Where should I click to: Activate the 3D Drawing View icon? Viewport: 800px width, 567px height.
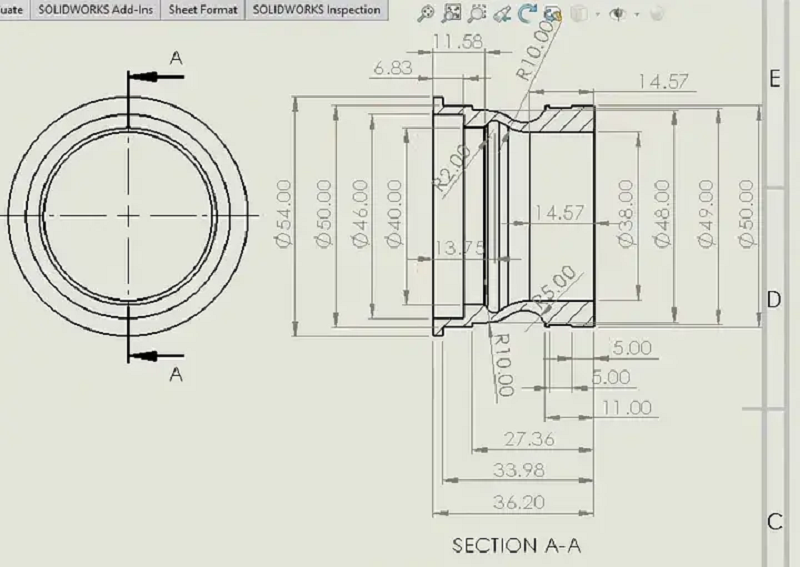point(553,14)
